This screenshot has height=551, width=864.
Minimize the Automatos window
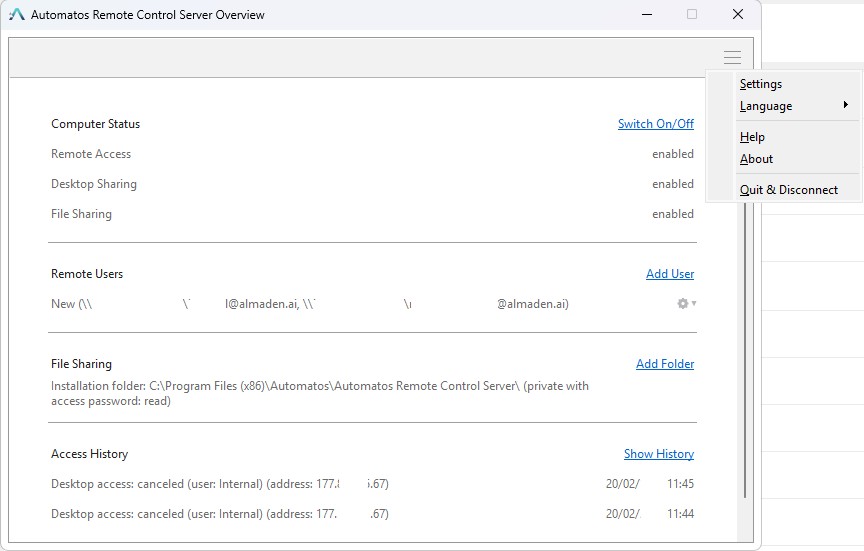pos(647,14)
